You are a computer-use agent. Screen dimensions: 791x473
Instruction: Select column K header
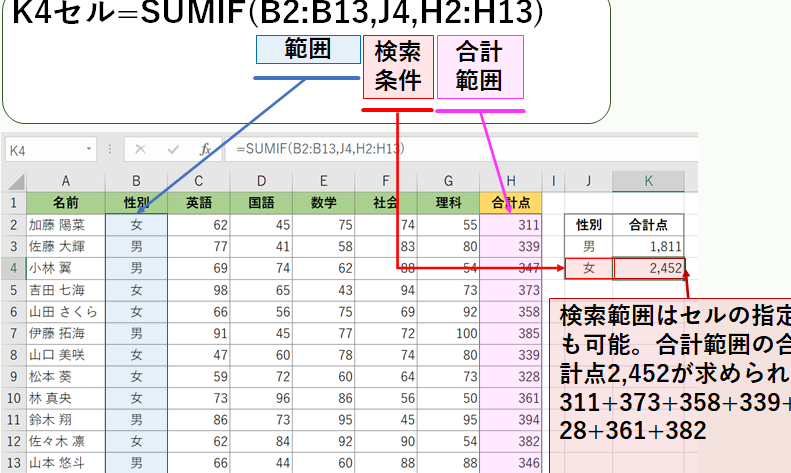point(649,181)
